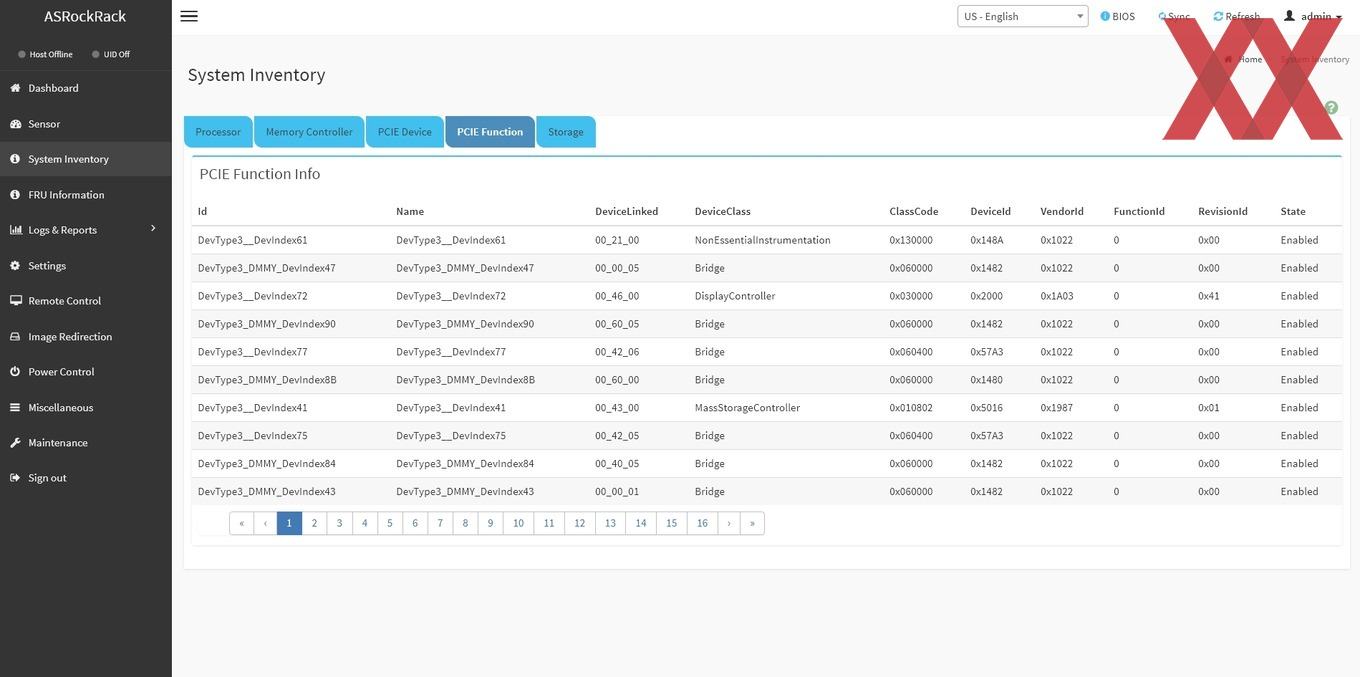Open Miscellaneous page
This screenshot has width=1360, height=677.
pos(60,408)
